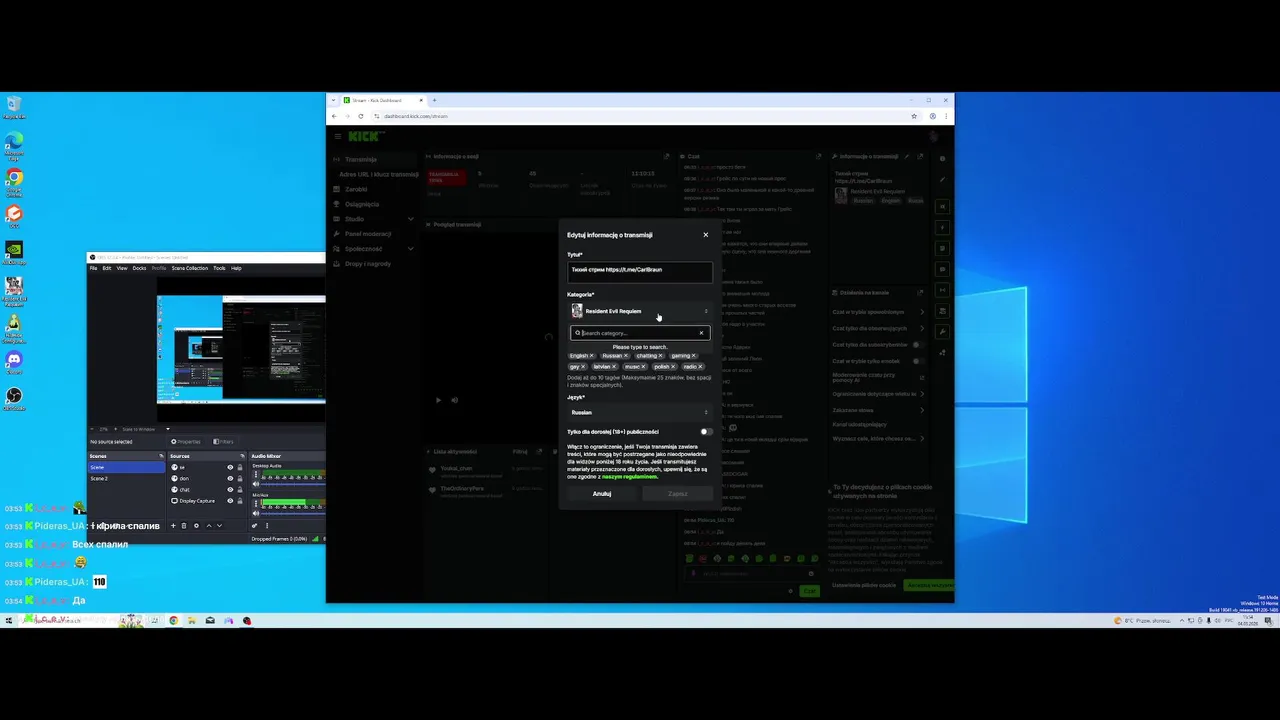Open Google Chrome desktop shortcut
Screen dimensions: 1280x720
14,180
